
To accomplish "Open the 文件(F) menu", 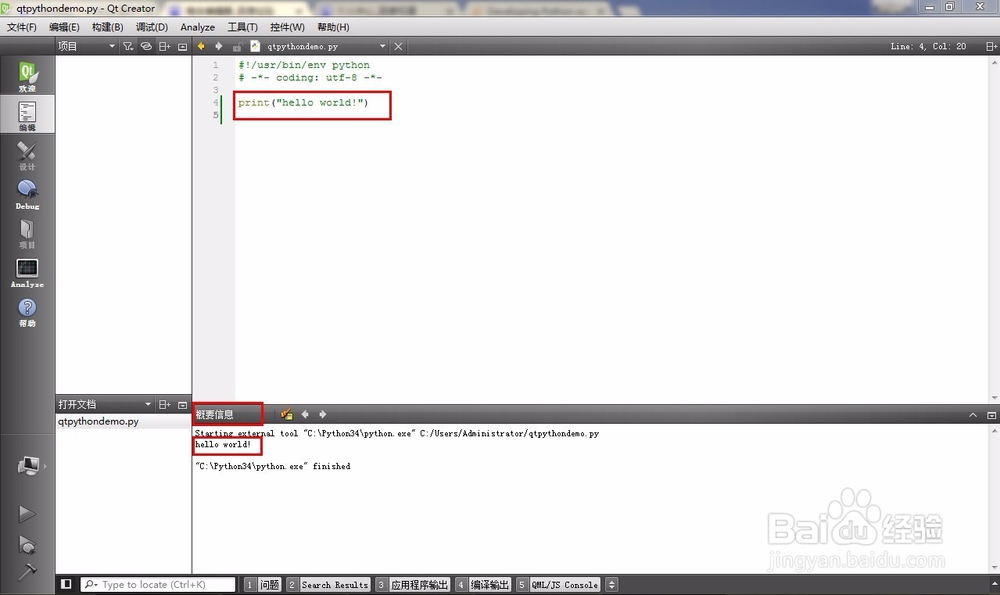I will coord(22,27).
